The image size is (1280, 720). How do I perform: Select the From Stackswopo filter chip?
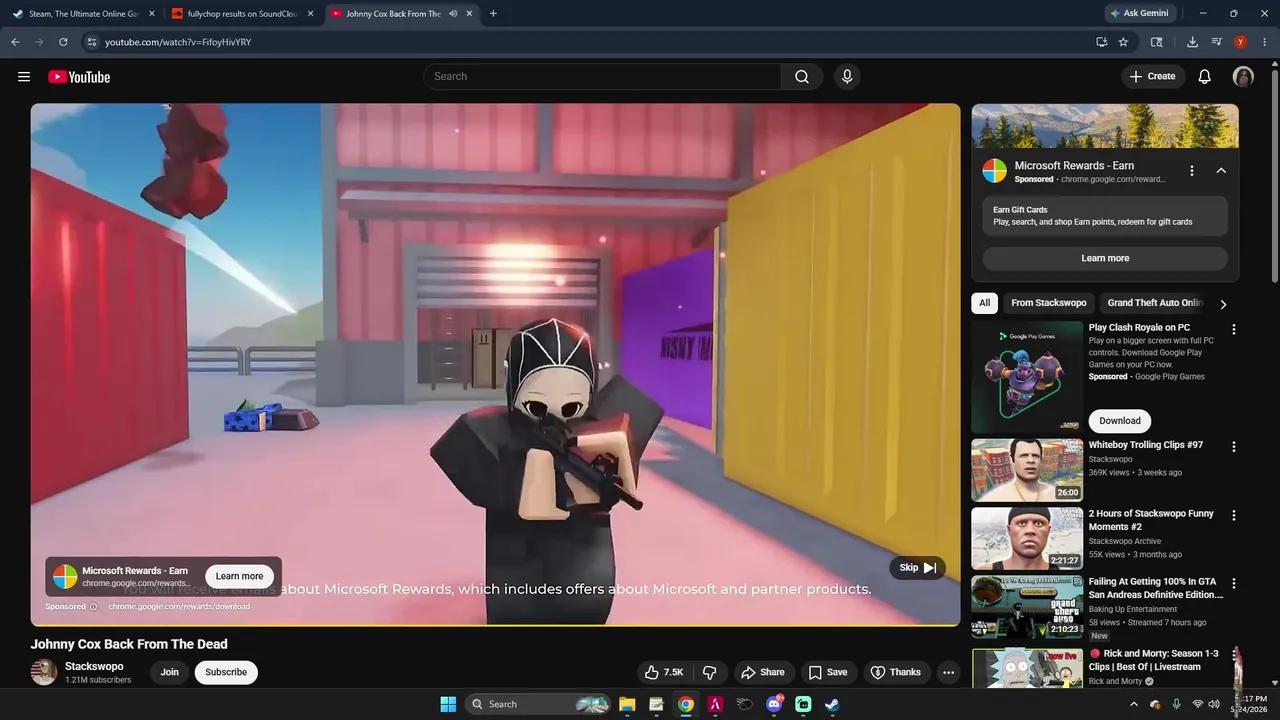(x=1048, y=303)
